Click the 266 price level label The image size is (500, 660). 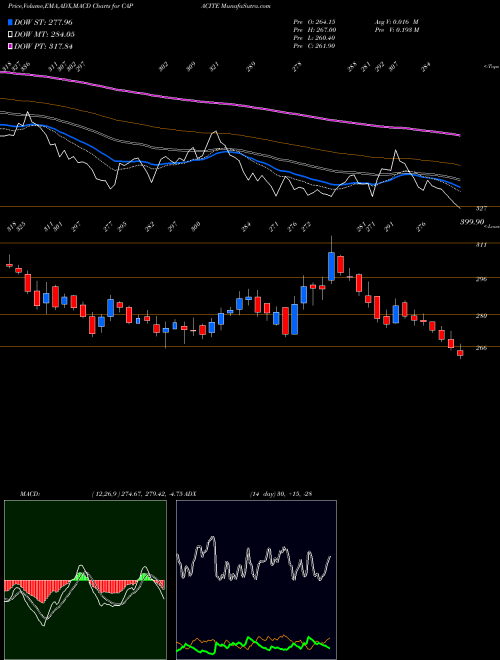[x=481, y=348]
